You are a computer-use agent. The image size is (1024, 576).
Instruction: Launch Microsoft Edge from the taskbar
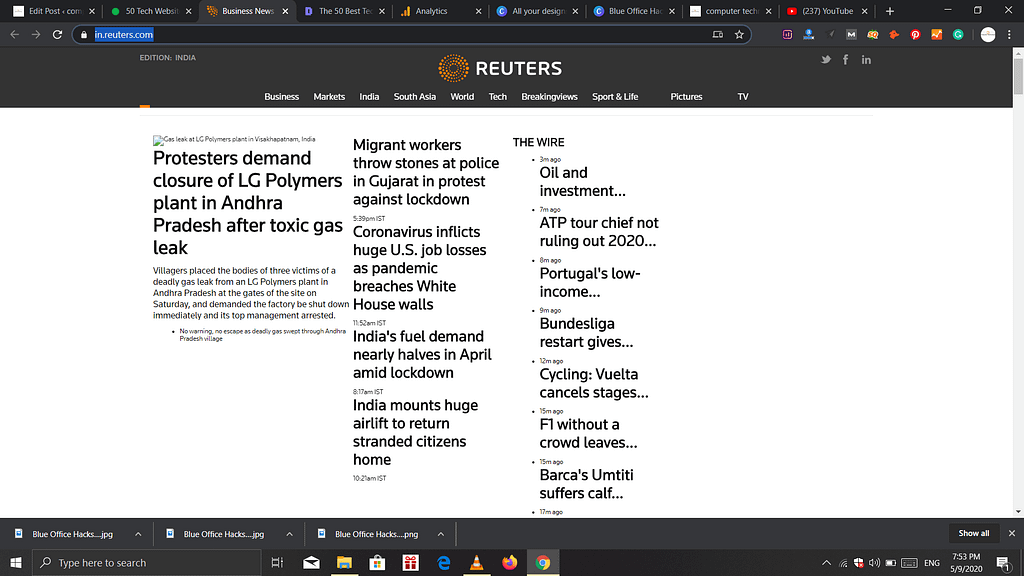[443, 562]
